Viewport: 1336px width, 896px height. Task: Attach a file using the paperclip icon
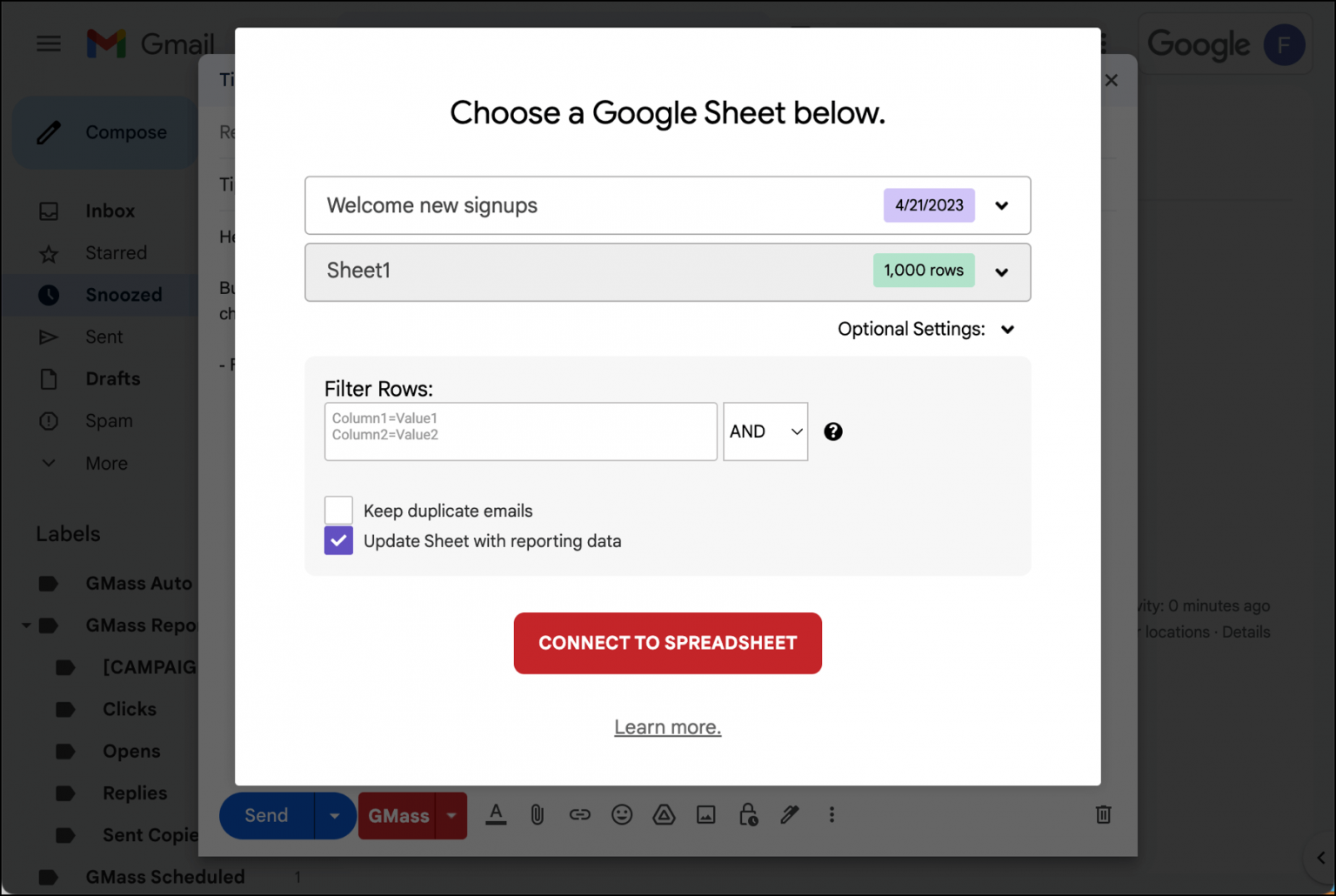pyautogui.click(x=537, y=815)
